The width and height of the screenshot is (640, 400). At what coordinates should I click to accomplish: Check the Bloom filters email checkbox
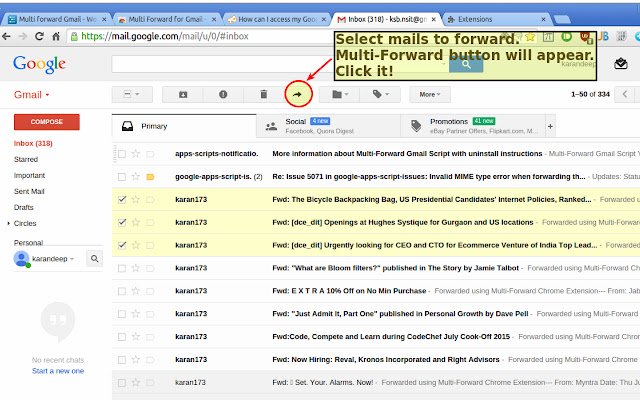point(122,268)
